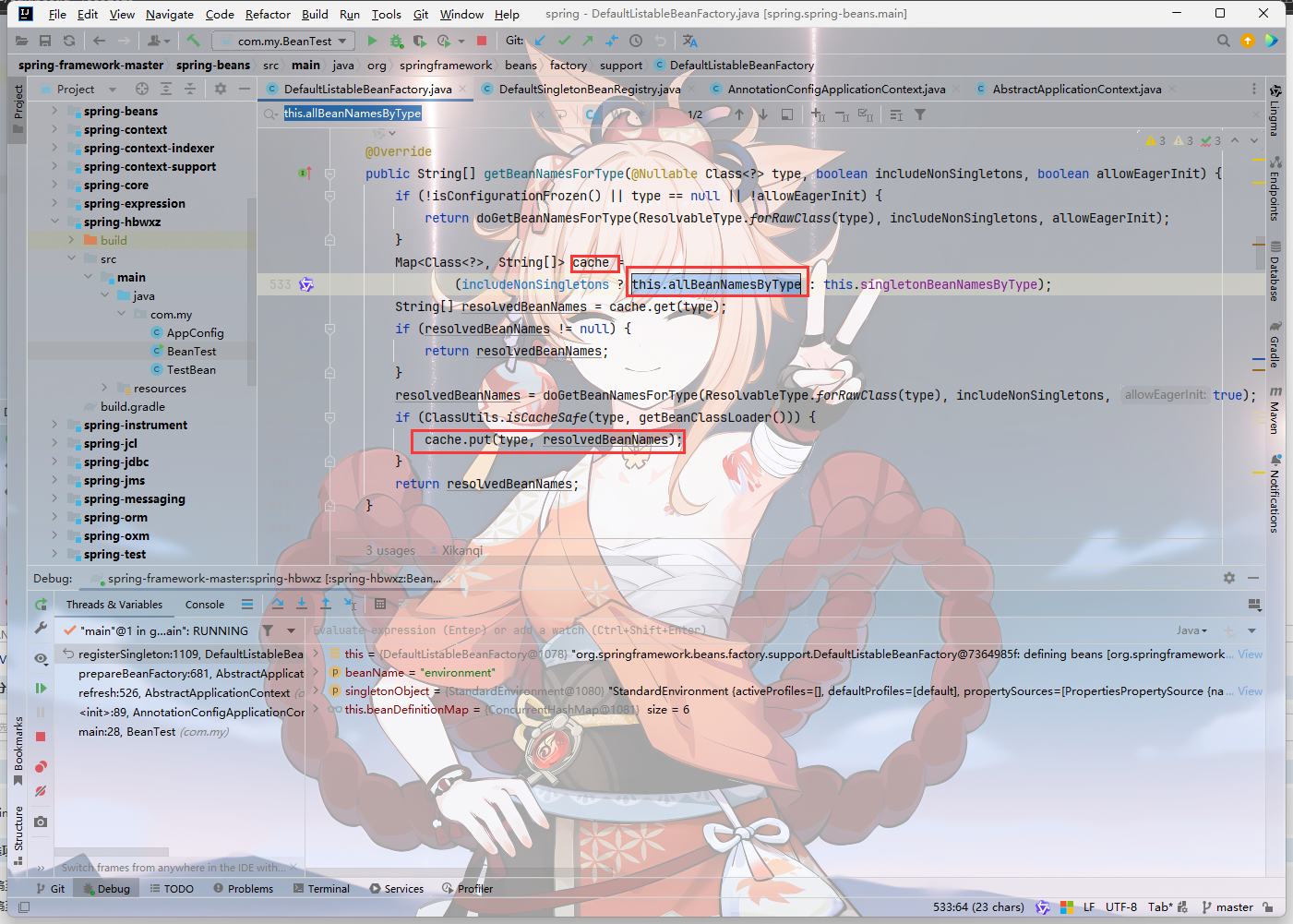Open Java language dropdown in evaluate bar
The height and width of the screenshot is (924, 1293).
click(x=1192, y=630)
